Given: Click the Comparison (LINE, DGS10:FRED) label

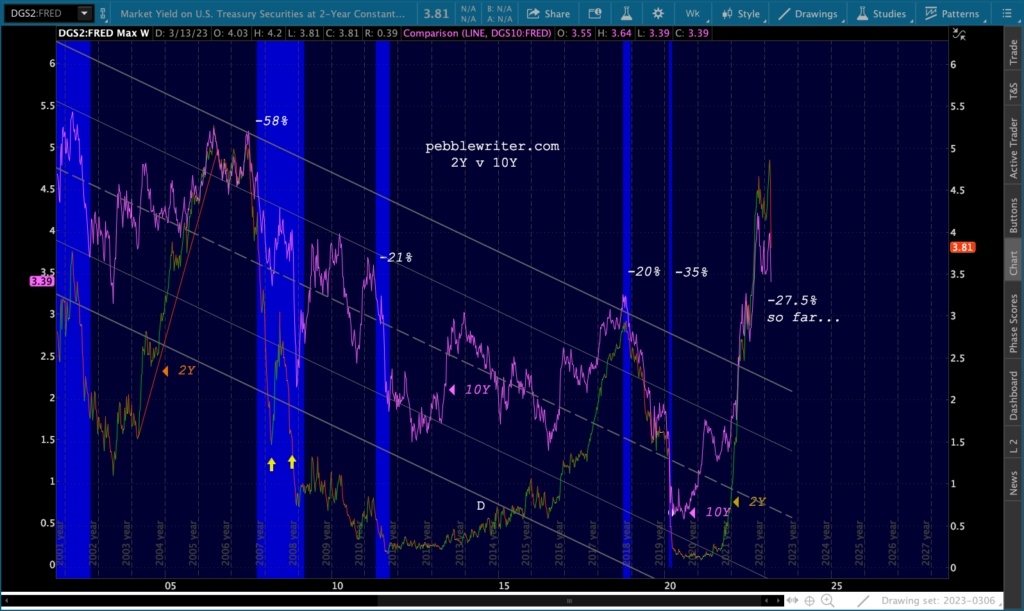Looking at the screenshot, I should (x=477, y=33).
